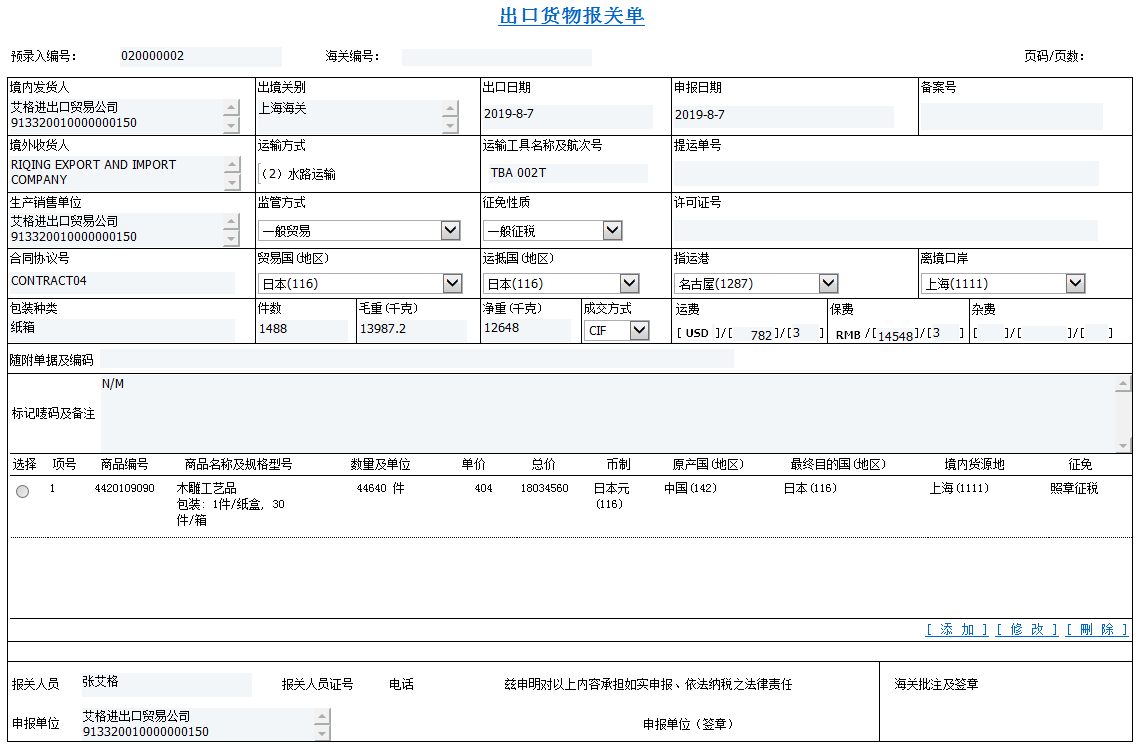This screenshot has height=748, width=1139.
Task: Click the 删除 link
Action: tap(1097, 630)
